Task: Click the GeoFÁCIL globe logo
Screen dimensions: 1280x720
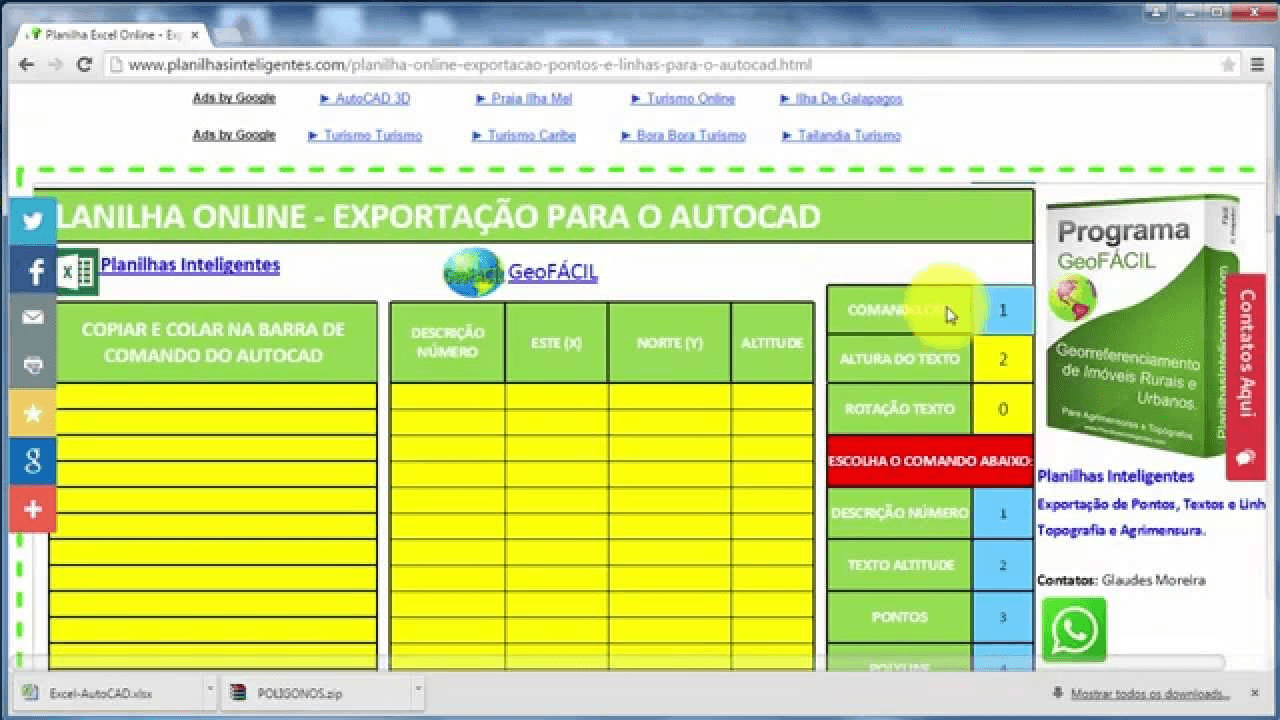Action: point(473,272)
